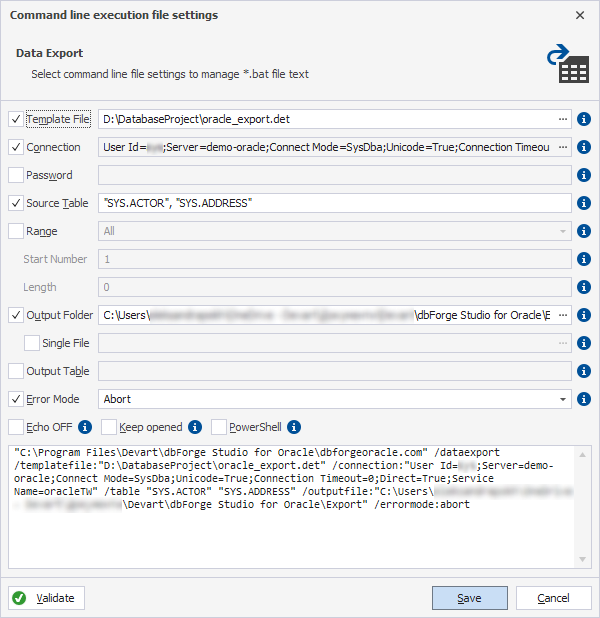600x618 pixels.
Task: Browse for output folder via ellipsis button
Action: (x=563, y=315)
